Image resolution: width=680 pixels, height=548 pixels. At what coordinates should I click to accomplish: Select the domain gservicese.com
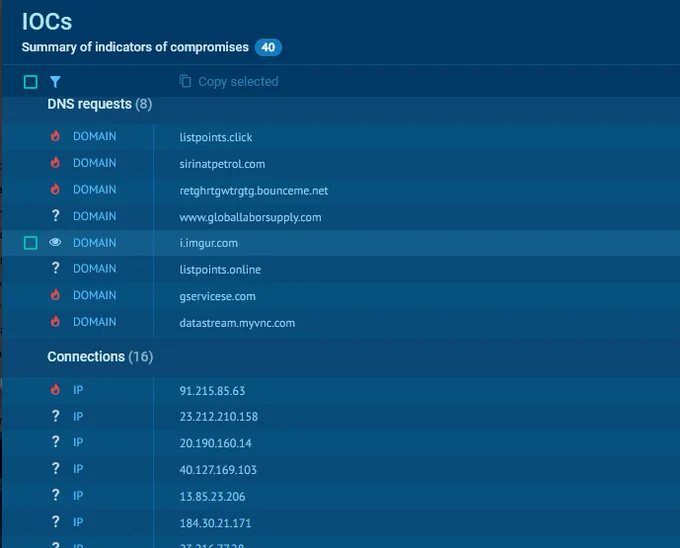217,297
